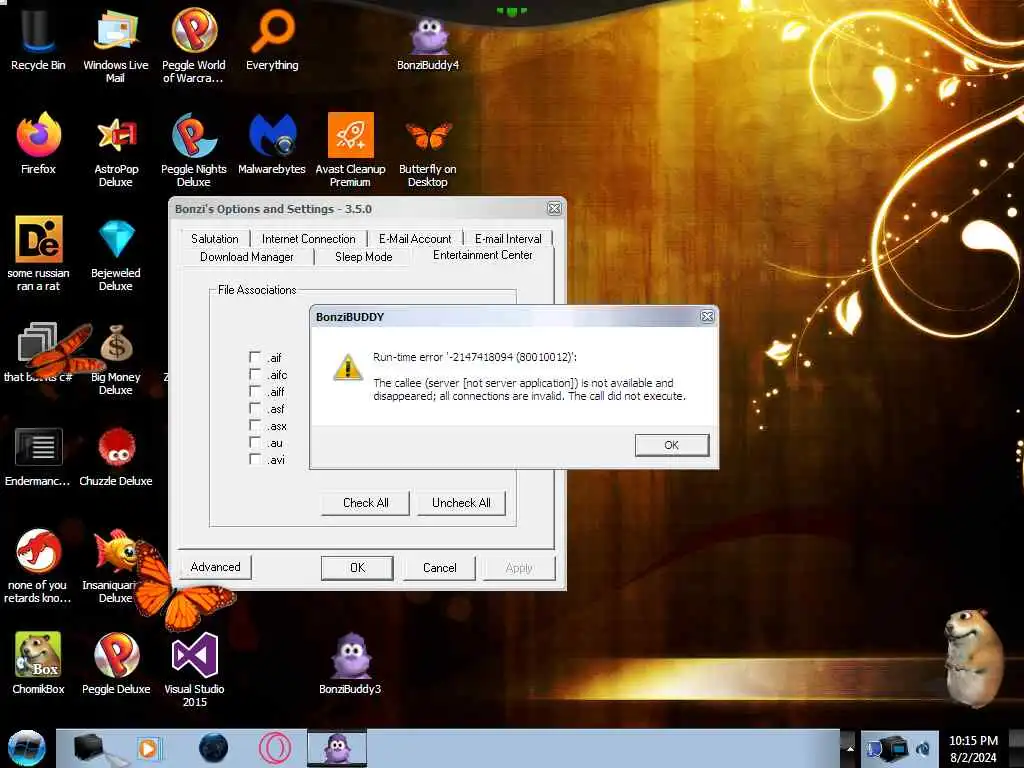Open the Sleep Mode tab
This screenshot has width=1024, height=768.
coord(363,257)
